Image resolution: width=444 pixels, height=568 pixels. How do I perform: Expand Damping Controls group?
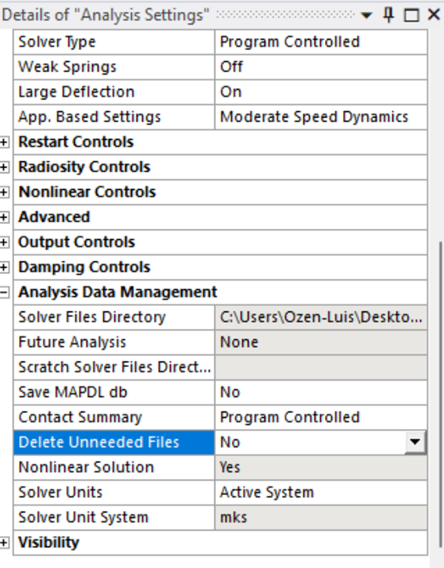click(x=4, y=267)
